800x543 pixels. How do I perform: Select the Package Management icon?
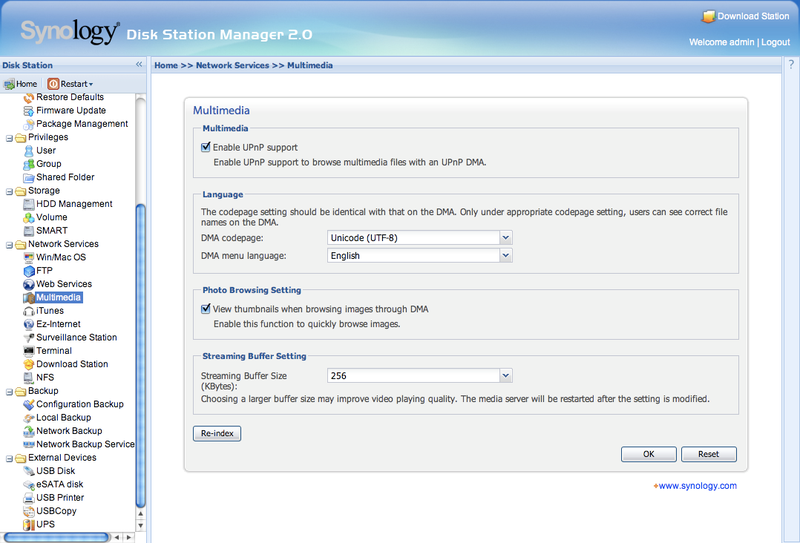pyautogui.click(x=29, y=124)
